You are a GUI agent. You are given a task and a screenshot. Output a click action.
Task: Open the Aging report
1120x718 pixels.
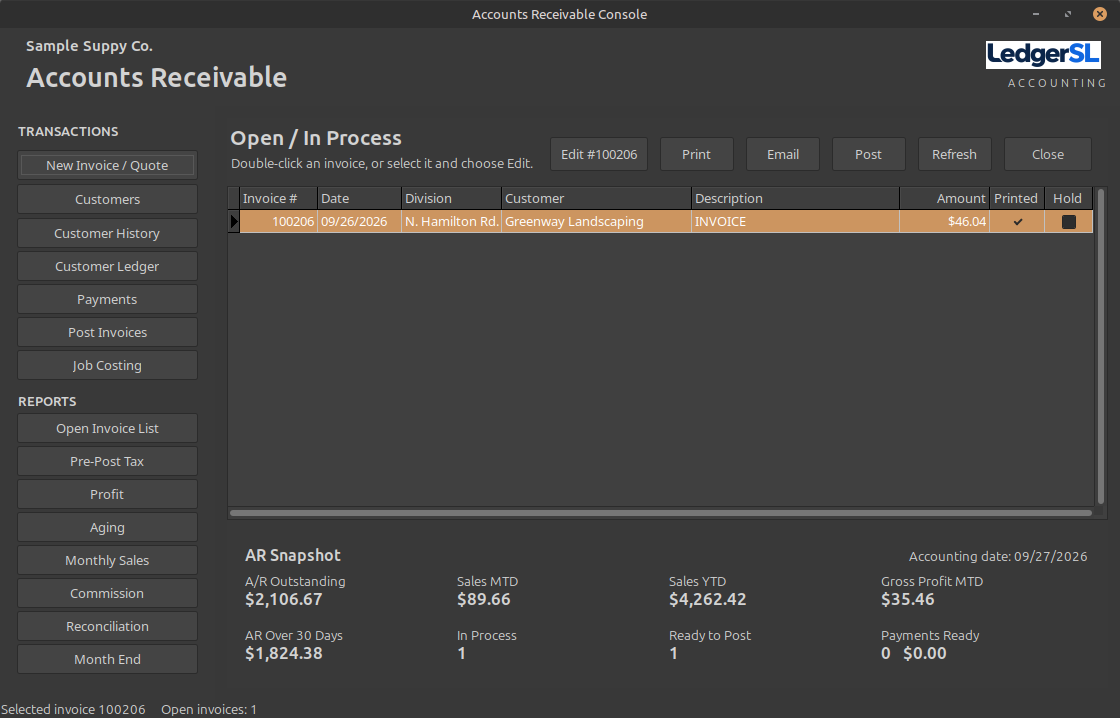tap(107, 527)
